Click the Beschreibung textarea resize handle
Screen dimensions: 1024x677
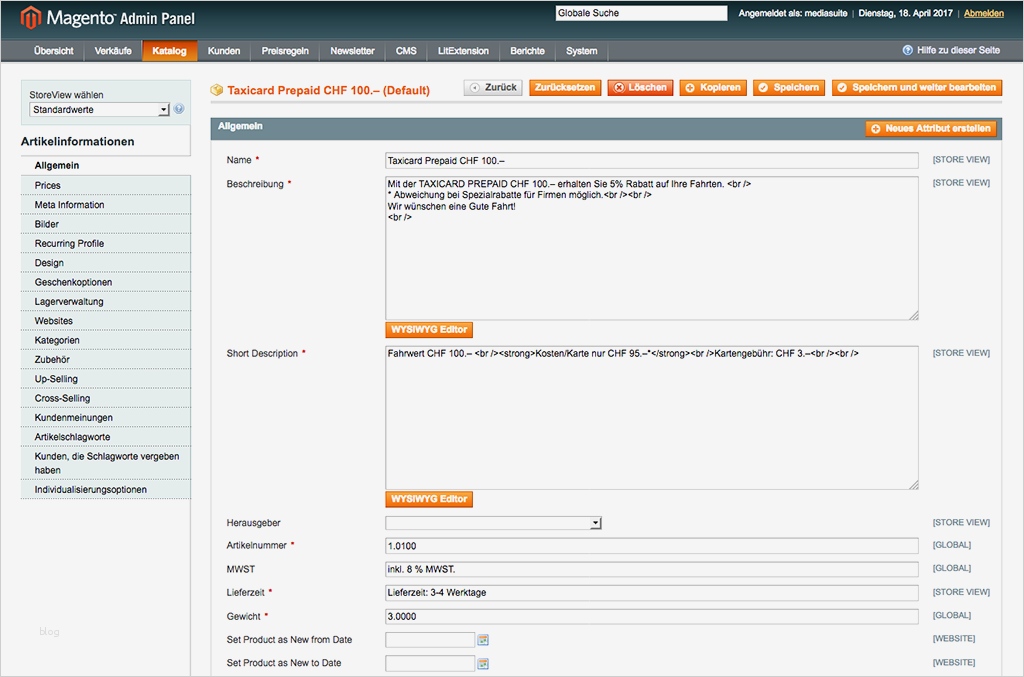pyautogui.click(x=914, y=315)
